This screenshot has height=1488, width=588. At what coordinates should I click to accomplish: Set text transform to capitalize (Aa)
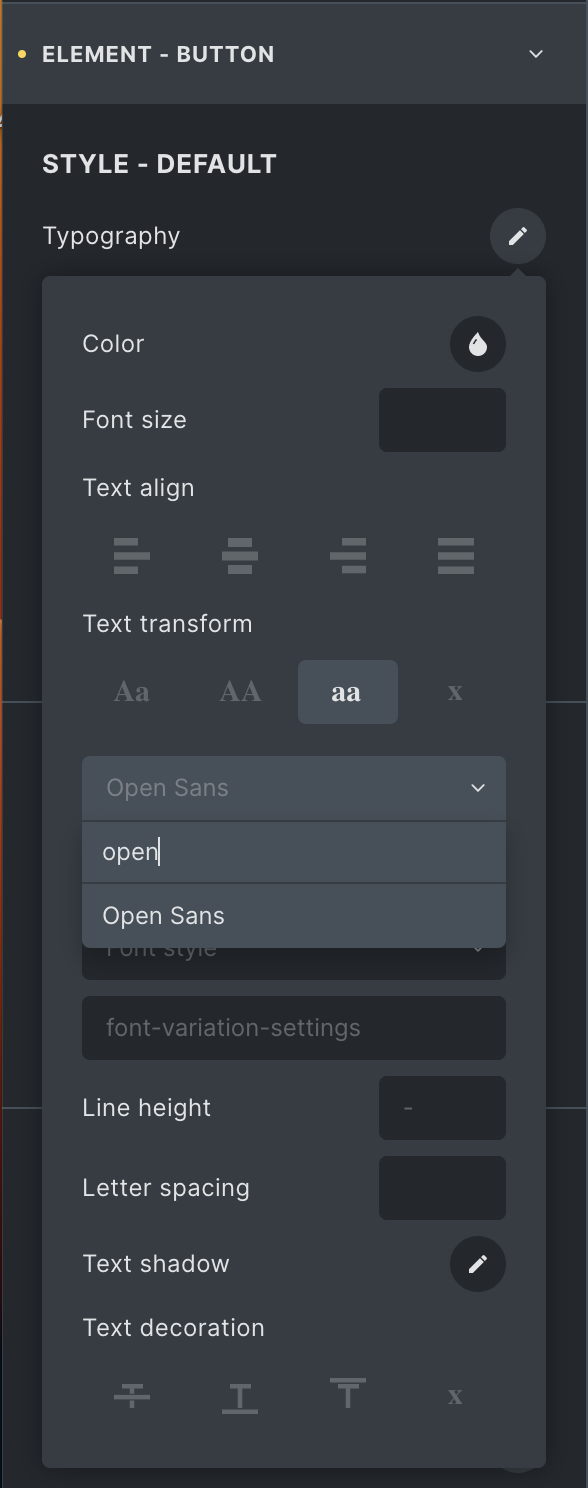click(x=132, y=692)
